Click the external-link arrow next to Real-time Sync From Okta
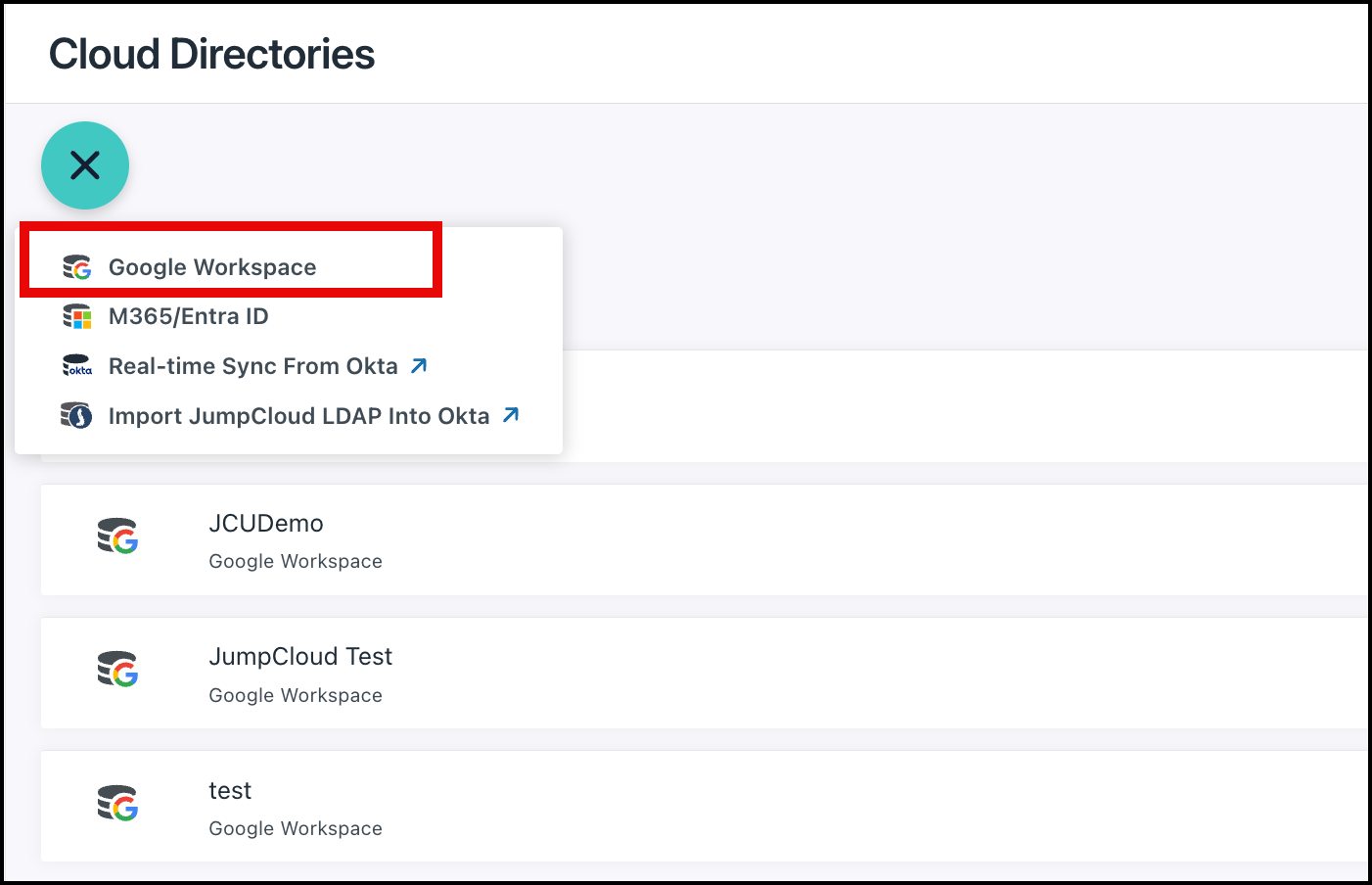This screenshot has height=885, width=1372. point(419,364)
